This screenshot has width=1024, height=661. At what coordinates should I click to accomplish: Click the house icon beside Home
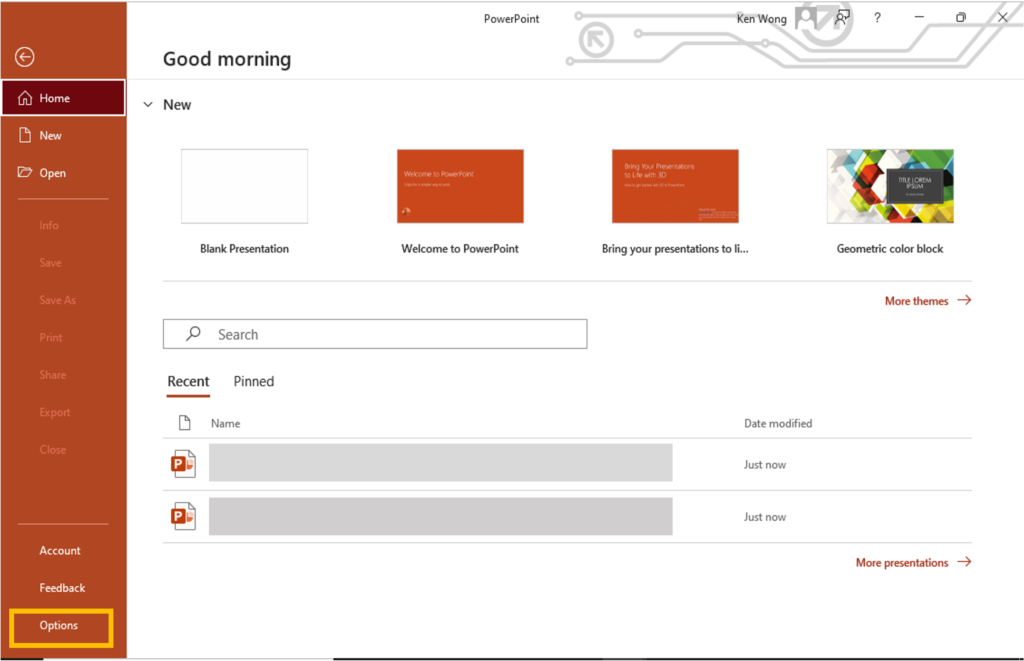25,98
